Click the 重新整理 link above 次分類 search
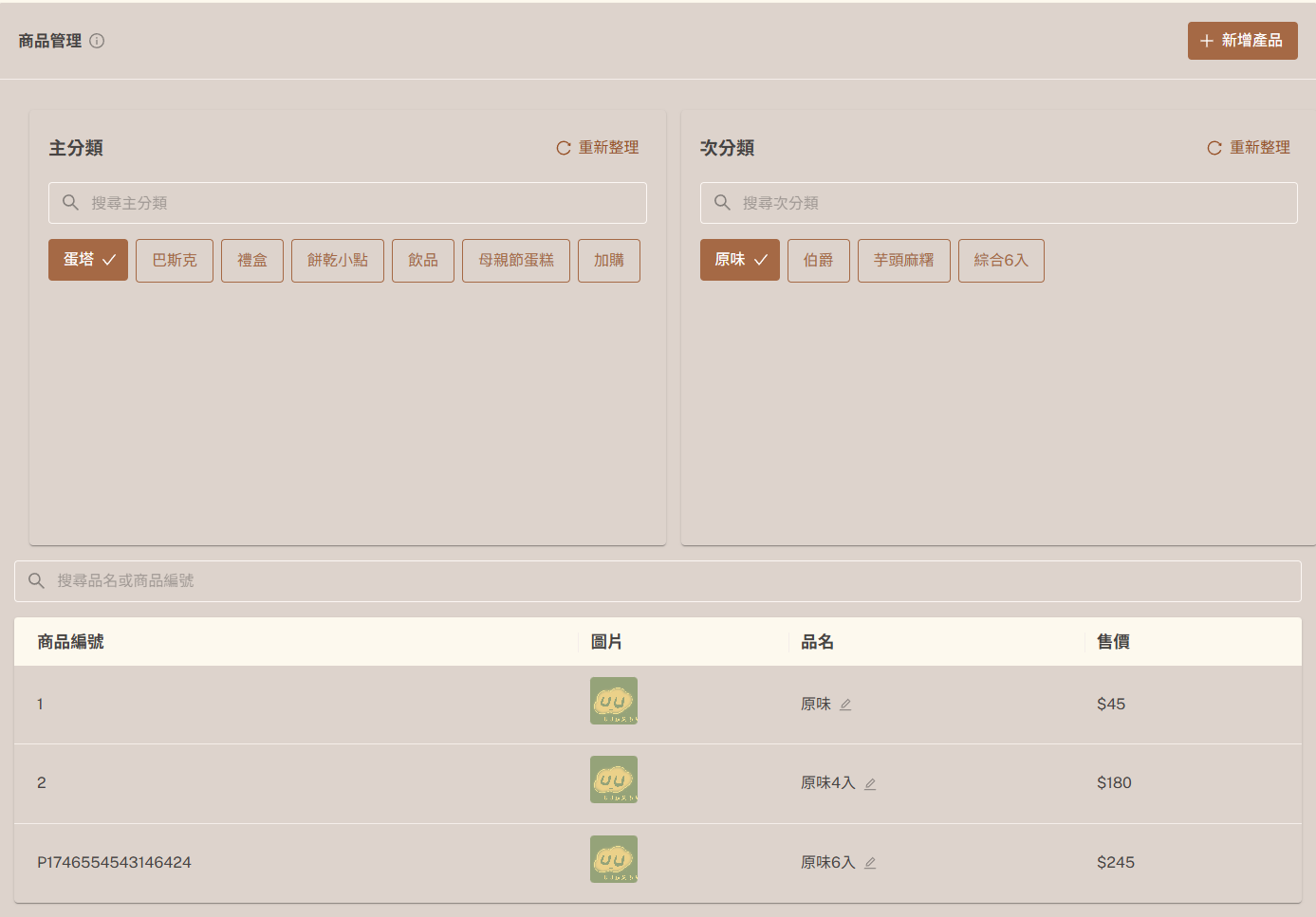The width and height of the screenshot is (1316, 917). click(1259, 147)
